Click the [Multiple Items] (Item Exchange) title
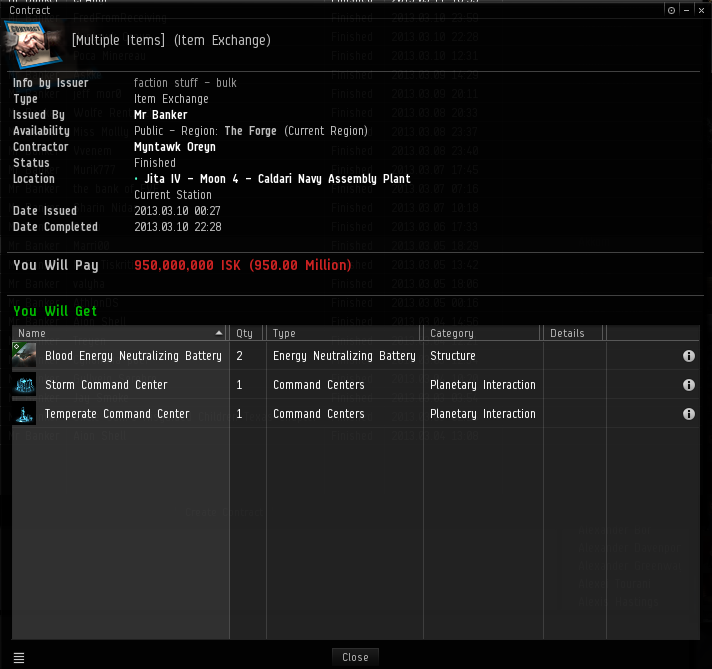This screenshot has height=669, width=712. pos(171,40)
